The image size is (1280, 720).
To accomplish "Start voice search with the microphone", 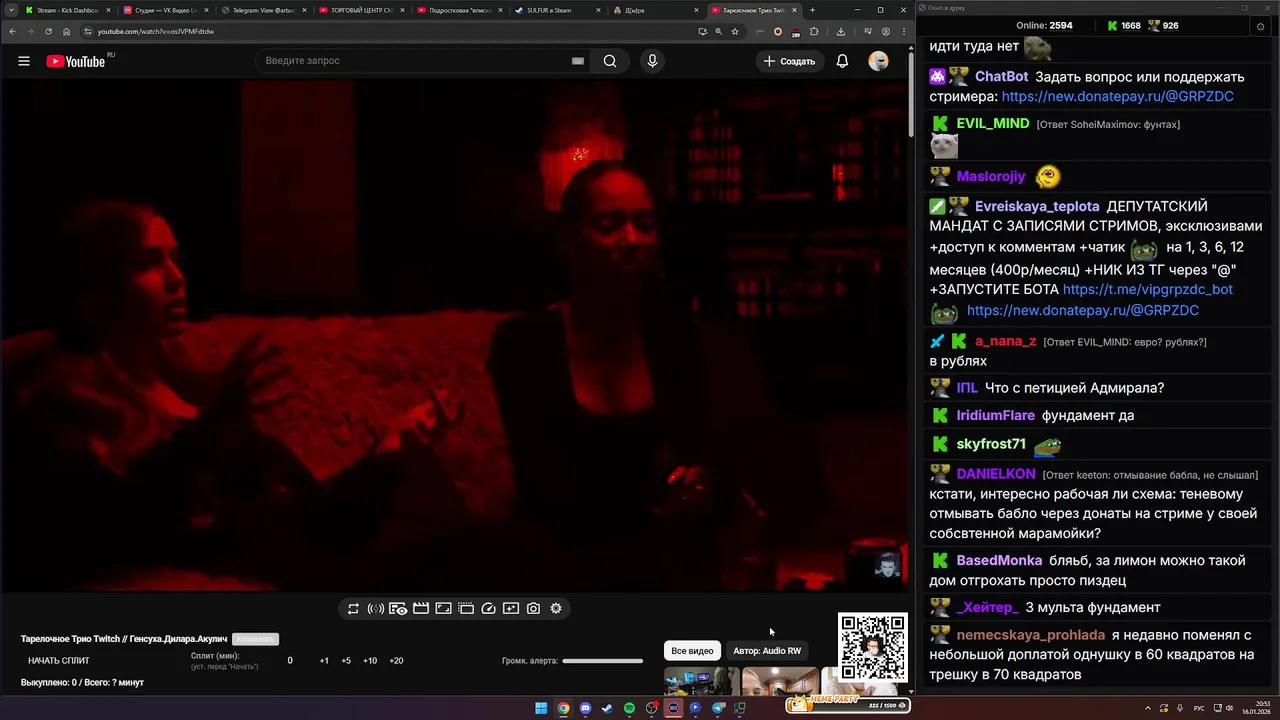I will (652, 61).
